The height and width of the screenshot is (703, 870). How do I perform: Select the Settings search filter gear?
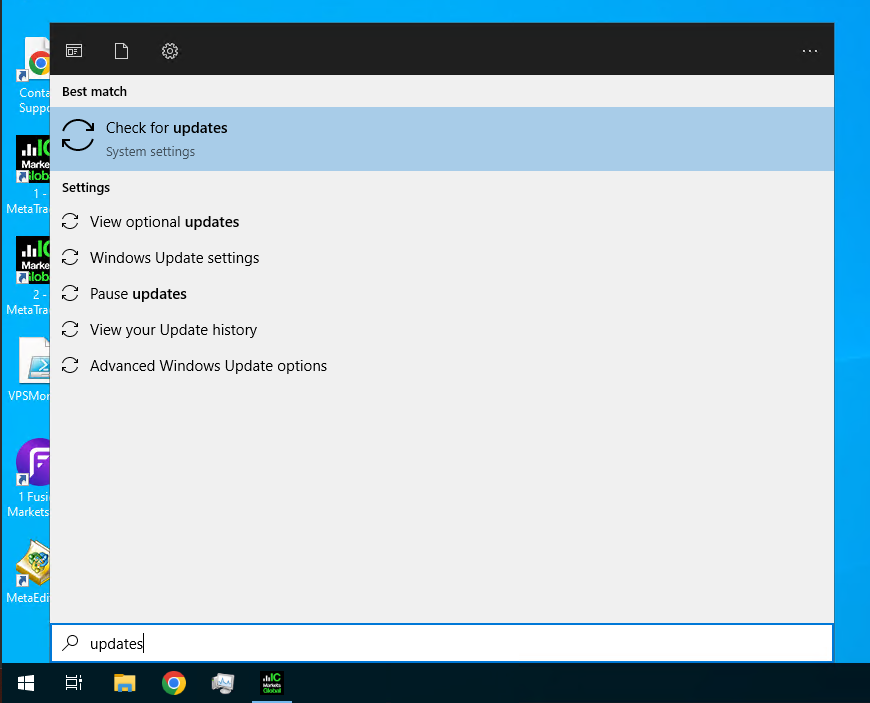[169, 50]
